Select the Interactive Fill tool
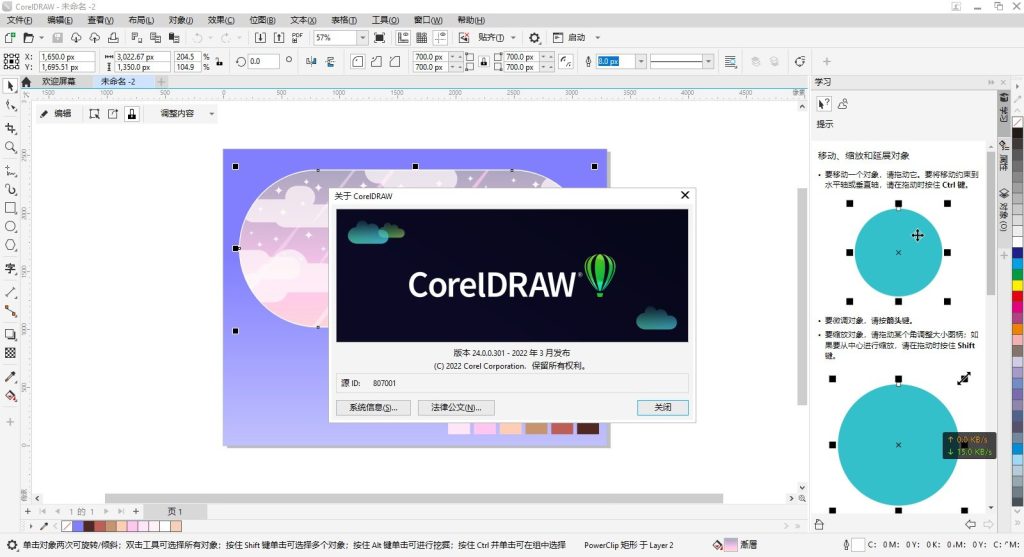 click(10, 396)
